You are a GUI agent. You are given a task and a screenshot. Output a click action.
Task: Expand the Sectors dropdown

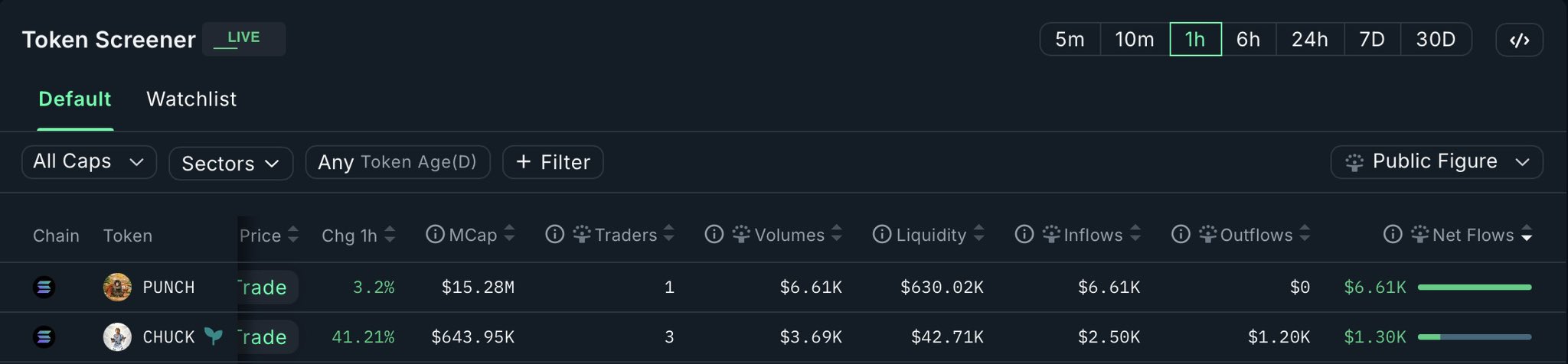point(230,164)
